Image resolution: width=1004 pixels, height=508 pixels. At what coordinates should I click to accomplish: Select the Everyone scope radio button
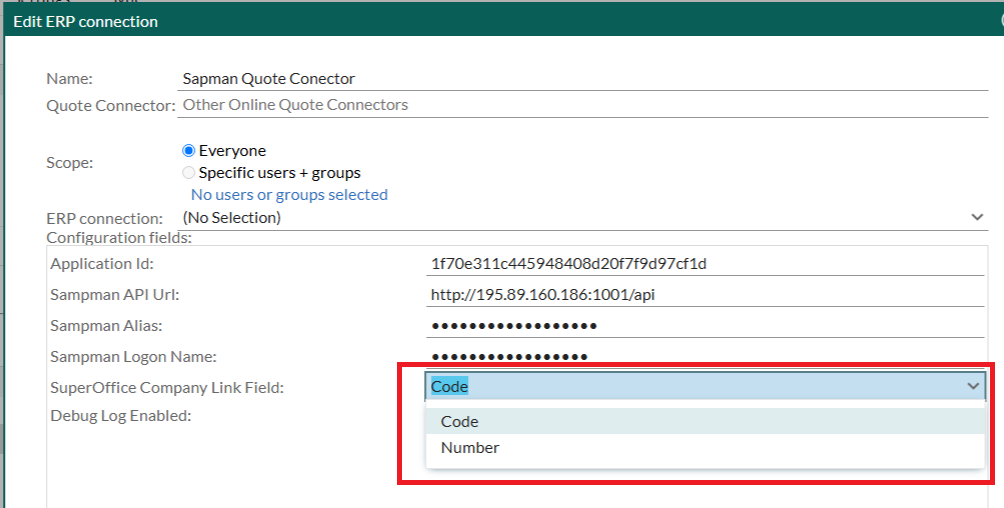(x=188, y=151)
